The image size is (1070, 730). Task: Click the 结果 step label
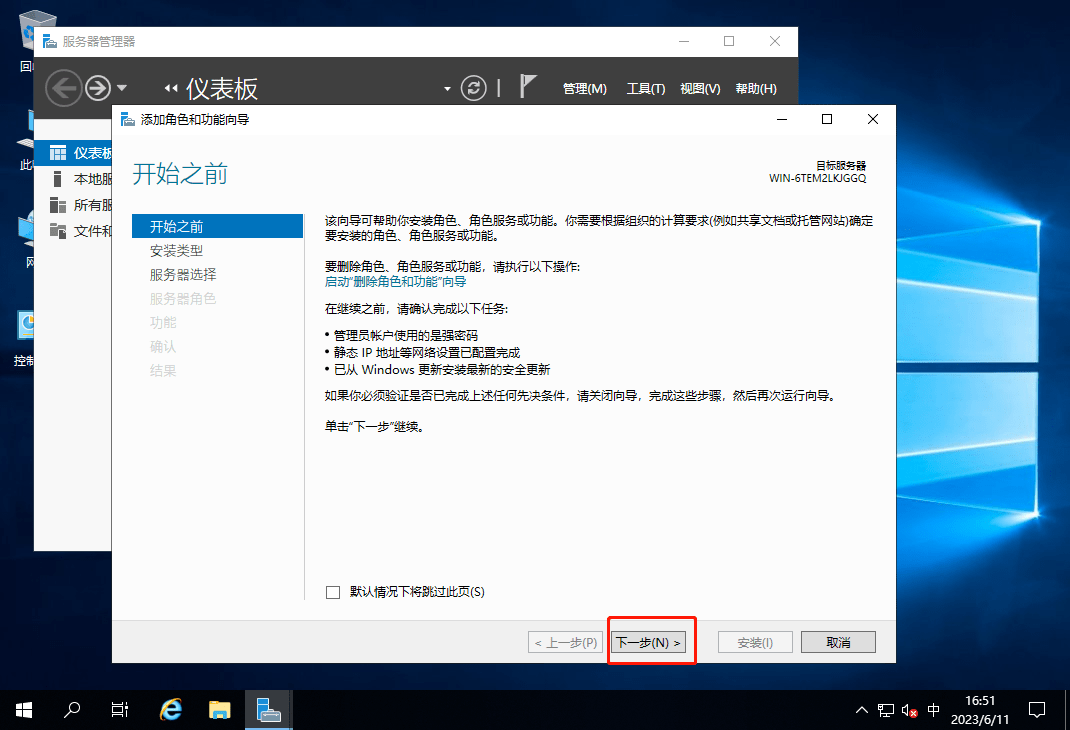coord(163,370)
